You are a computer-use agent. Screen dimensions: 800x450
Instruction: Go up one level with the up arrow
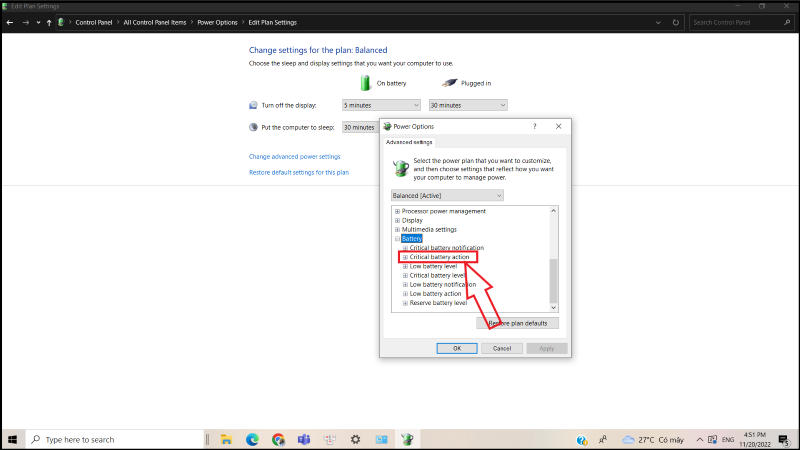[x=49, y=22]
